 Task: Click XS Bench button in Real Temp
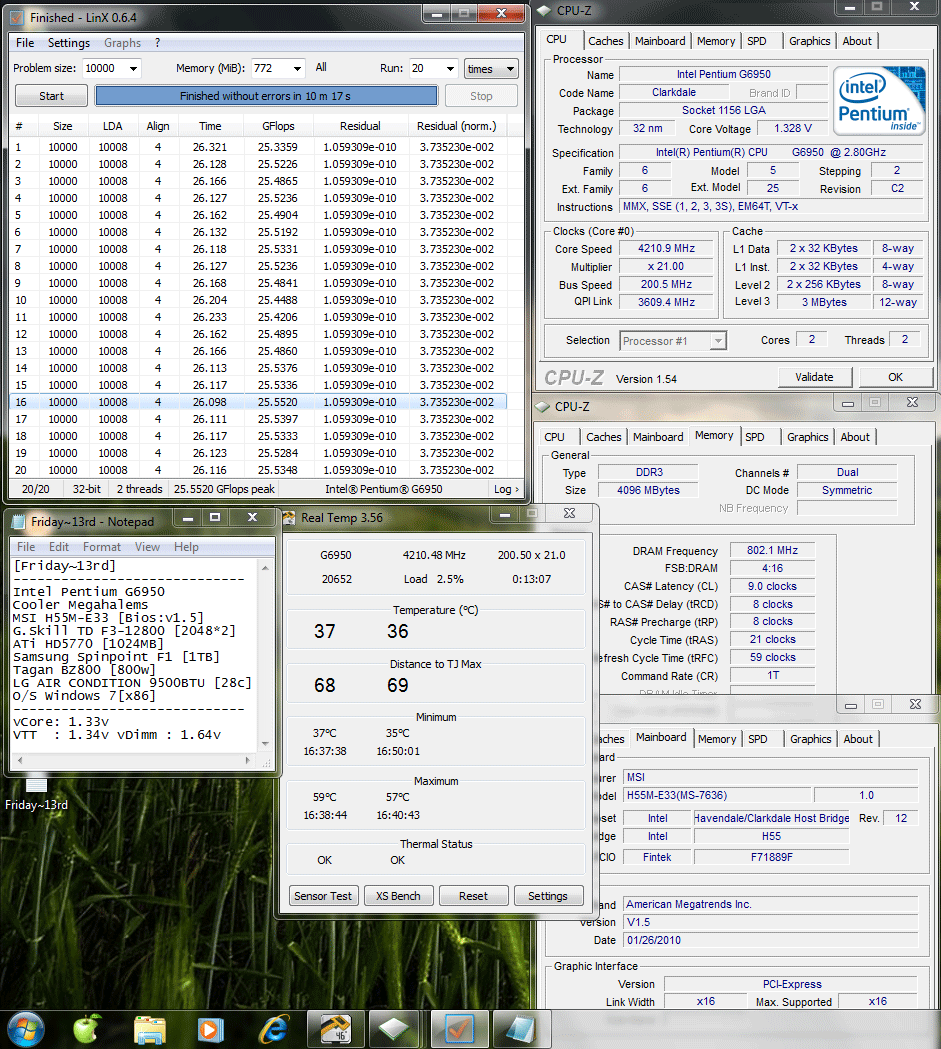coord(398,896)
